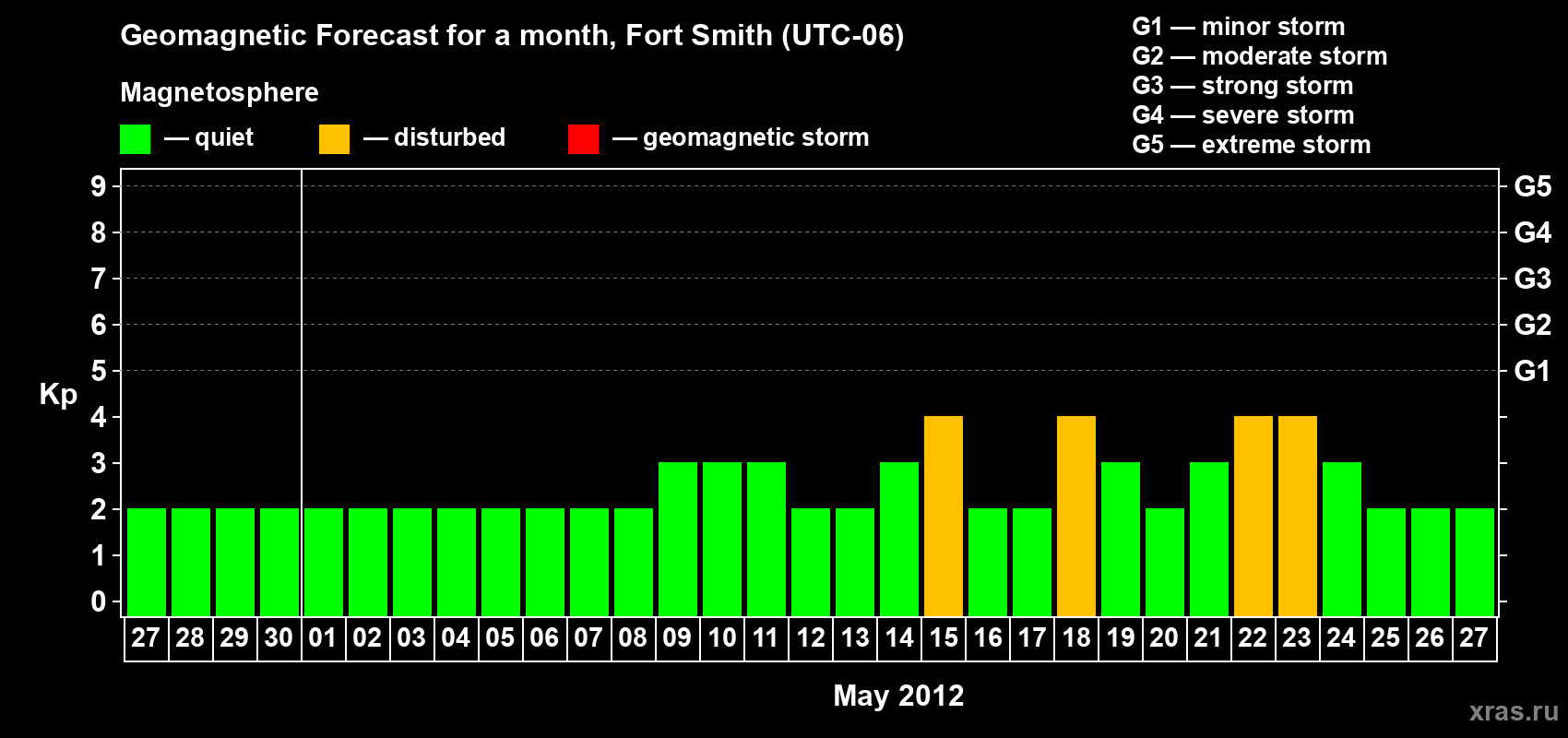Click the green bar for day 19
Image resolution: width=1568 pixels, height=738 pixels.
(x=1121, y=539)
